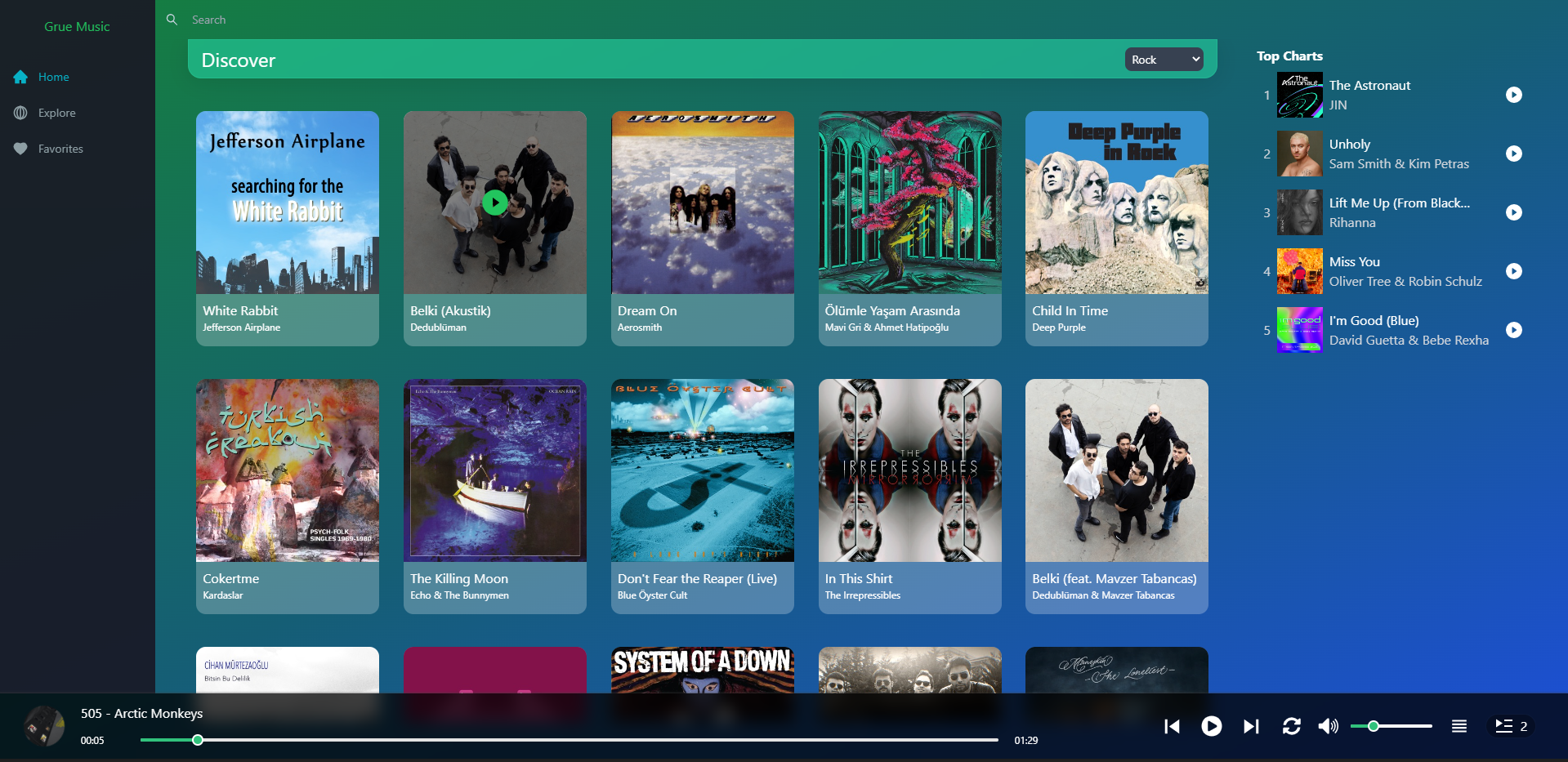Click Rihanna artist name in charts
The image size is (1568, 762).
[1352, 222]
